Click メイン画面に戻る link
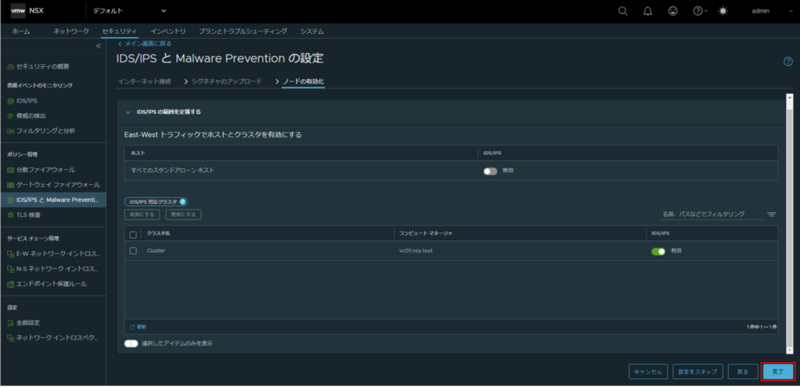The width and height of the screenshot is (800, 387). [144, 44]
